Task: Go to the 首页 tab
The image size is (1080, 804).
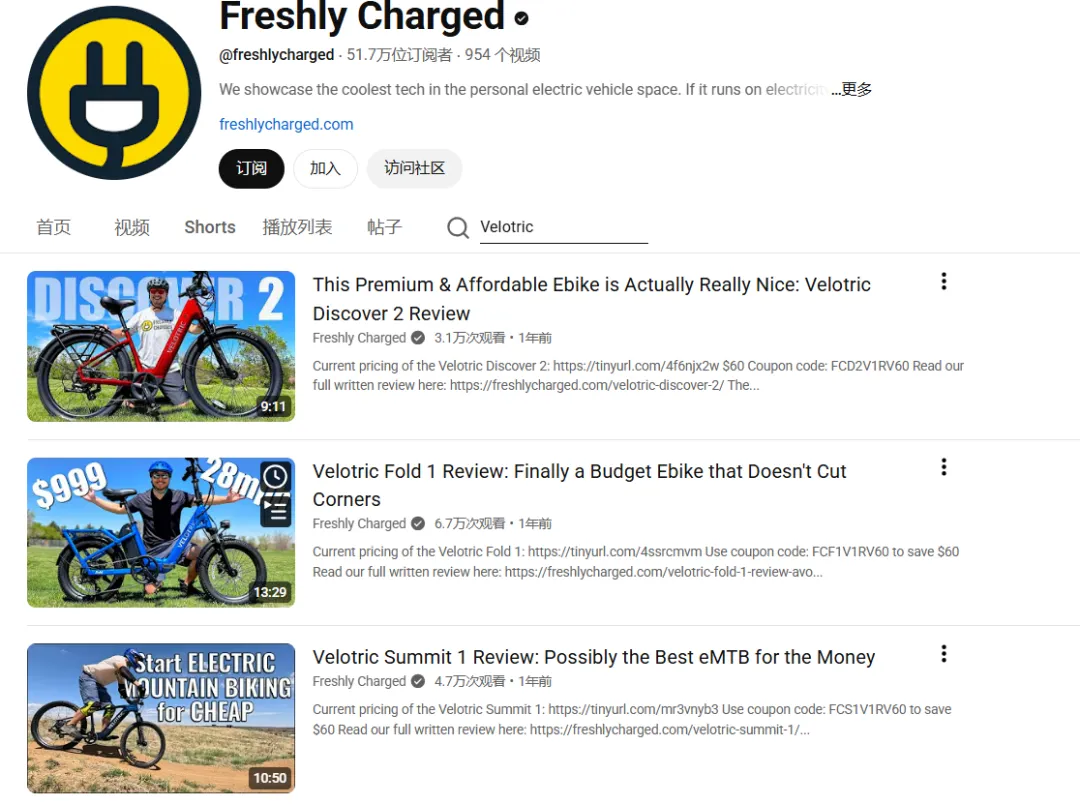Action: (54, 227)
